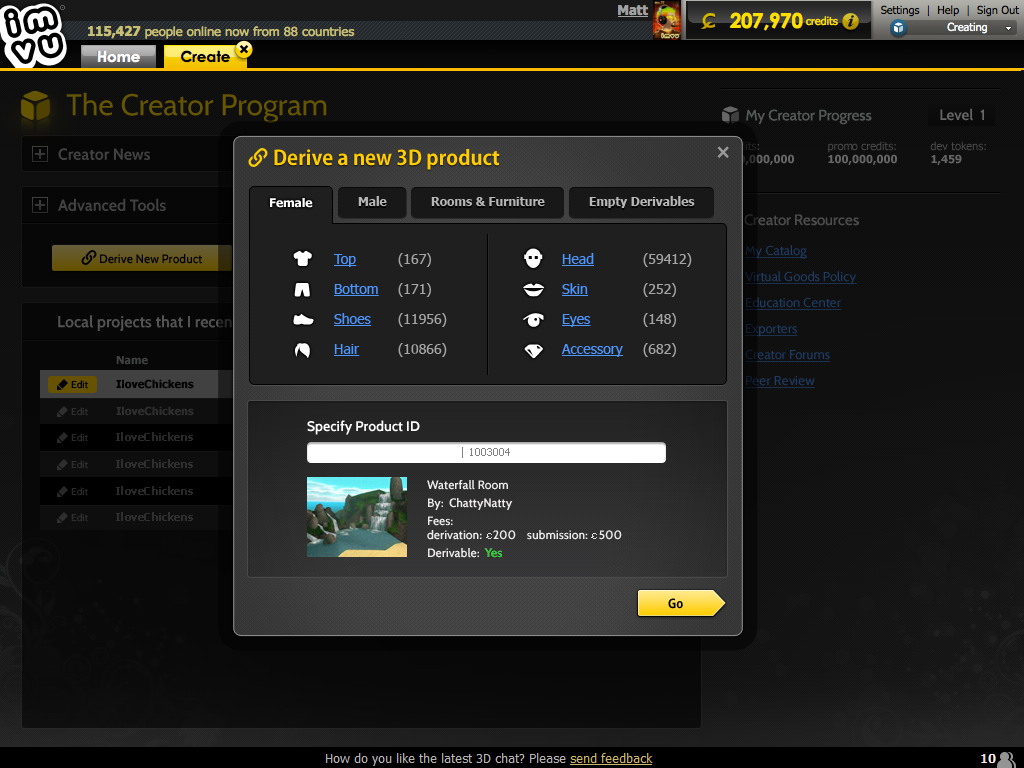The image size is (1024, 768).
Task: Switch to the Home tab
Action: pyautogui.click(x=118, y=56)
